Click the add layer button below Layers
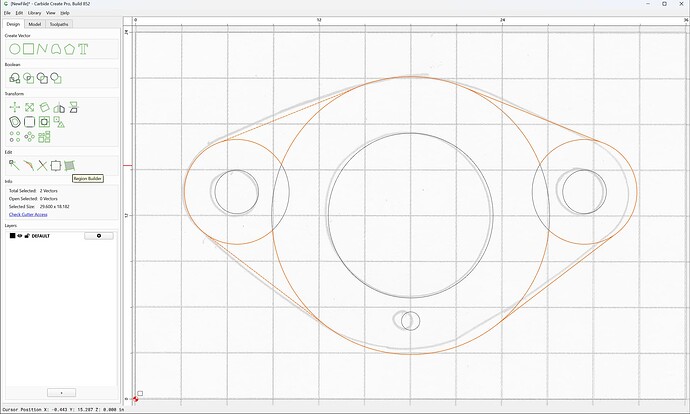The height and width of the screenshot is (414, 690). click(61, 392)
